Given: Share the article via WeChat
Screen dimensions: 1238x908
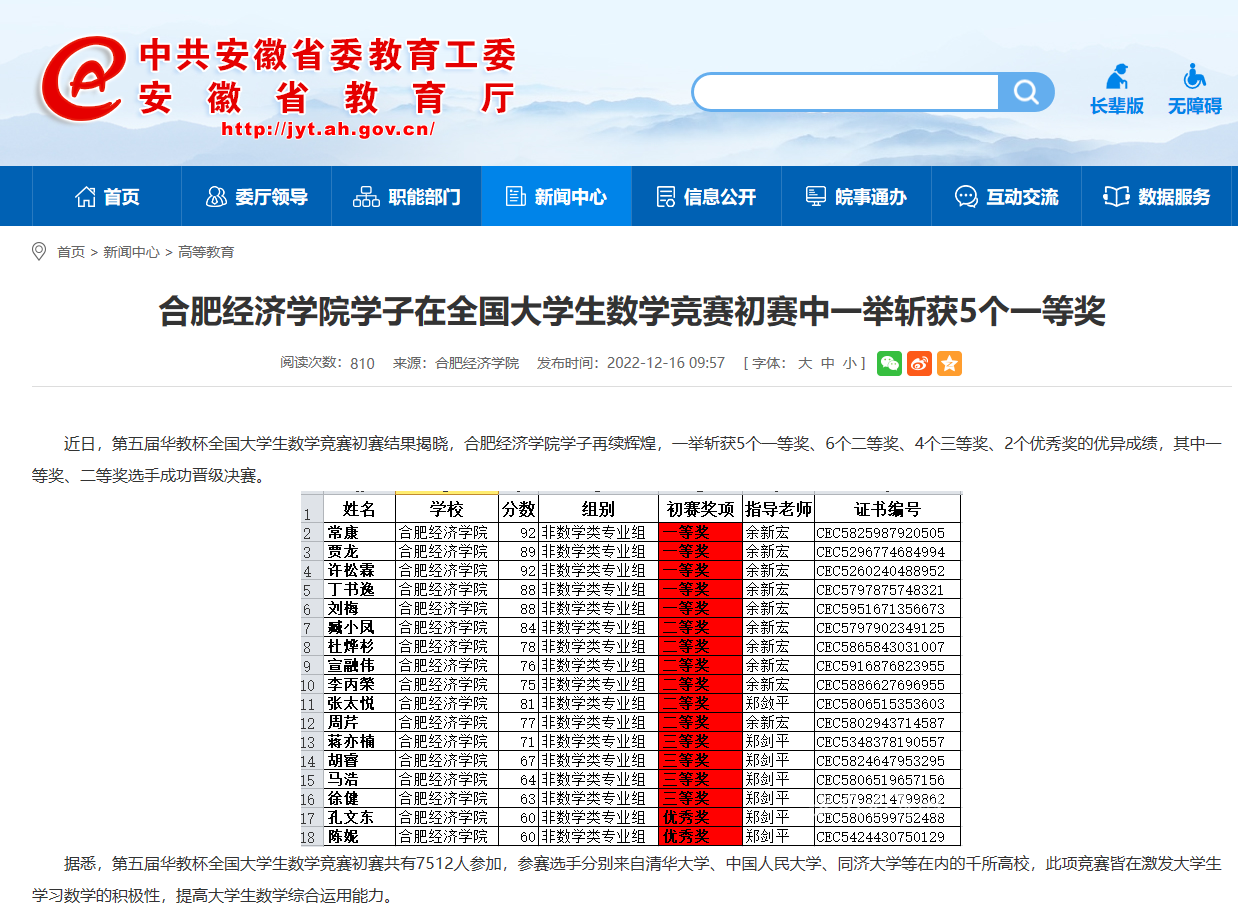Looking at the screenshot, I should pos(889,363).
